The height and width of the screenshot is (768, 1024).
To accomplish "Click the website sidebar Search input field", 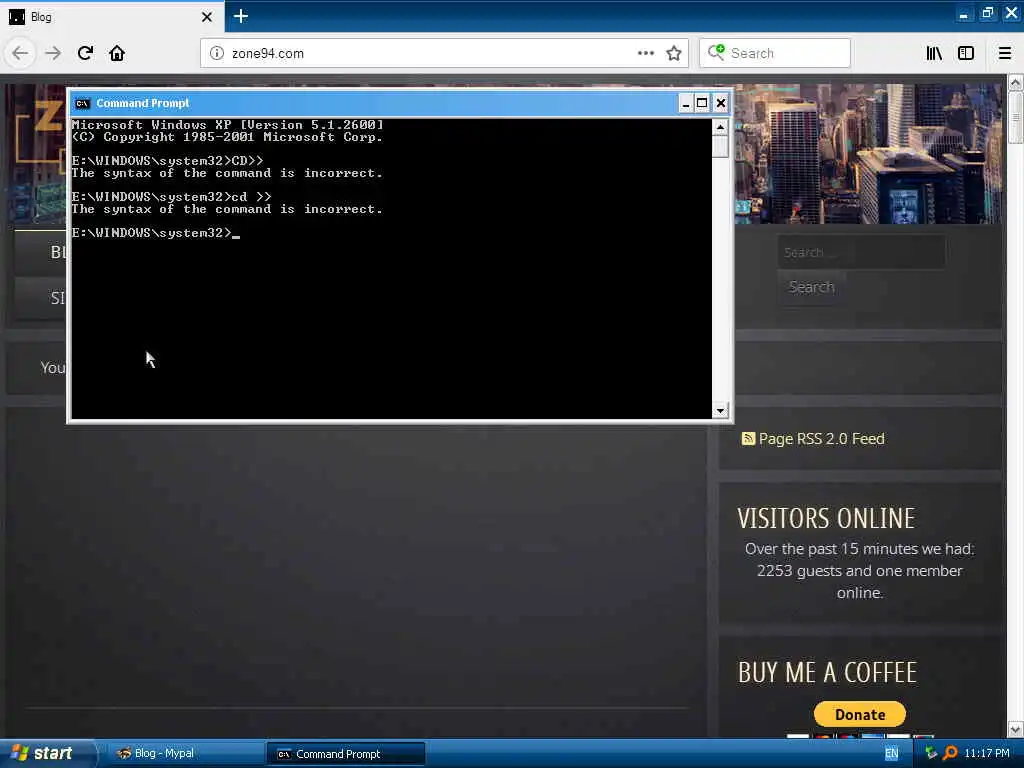I will point(861,252).
